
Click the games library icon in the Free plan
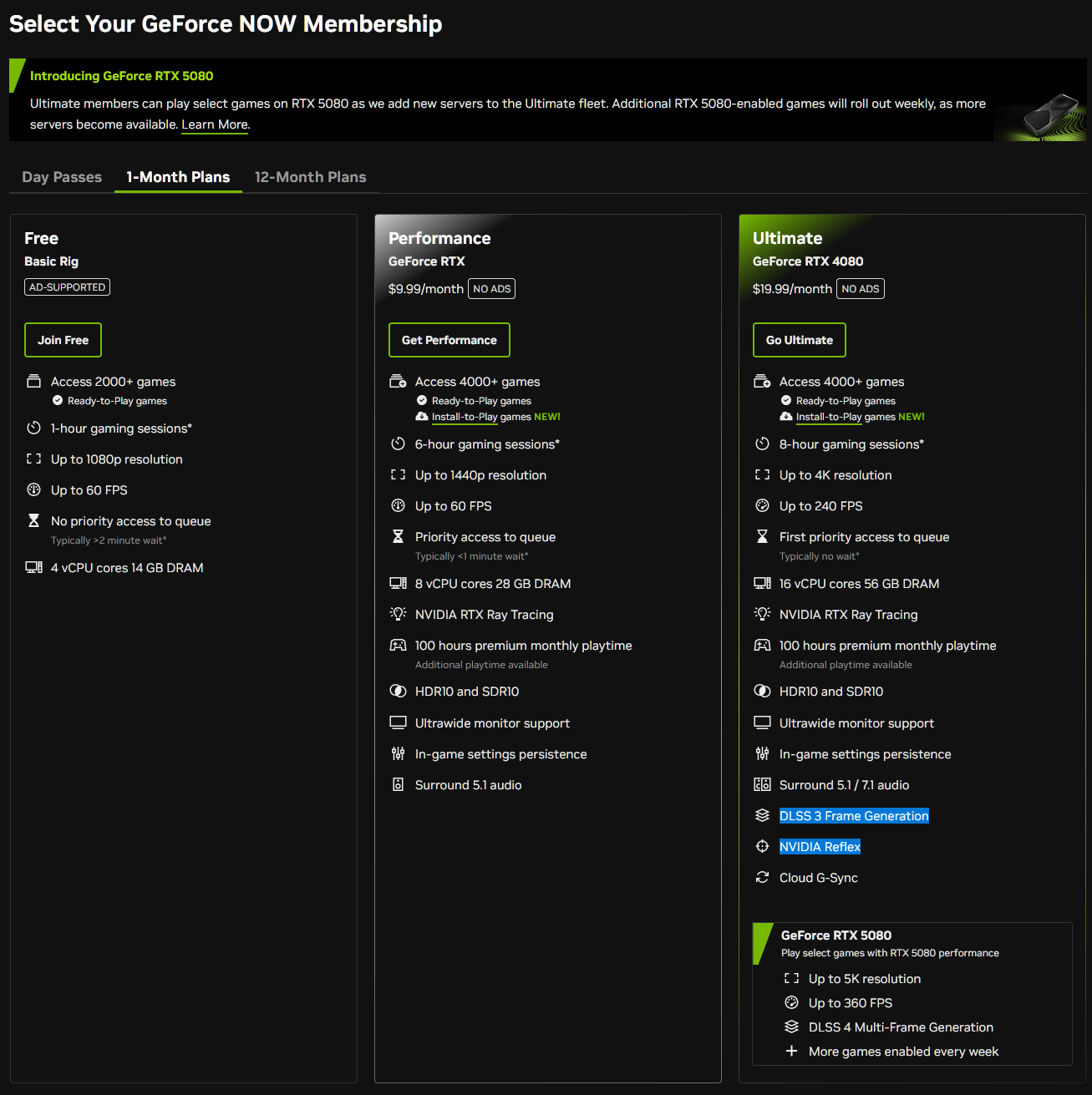pos(33,381)
